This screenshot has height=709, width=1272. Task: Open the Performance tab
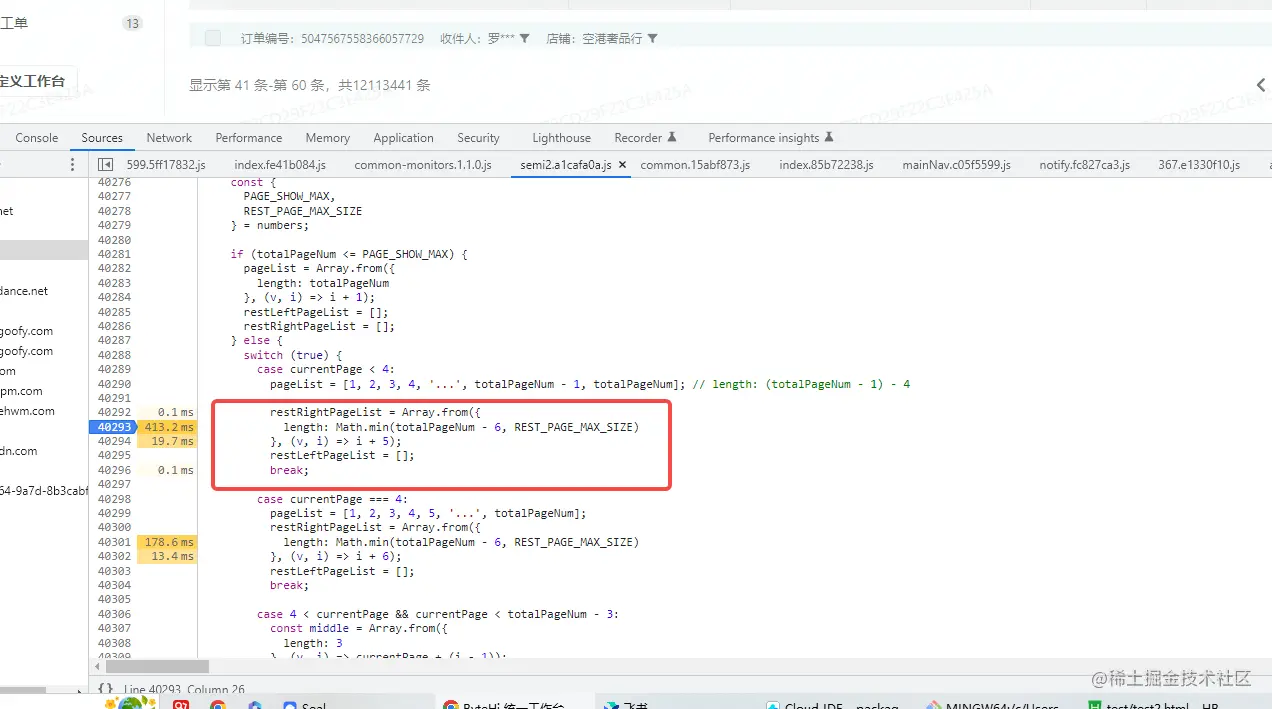[x=249, y=138]
